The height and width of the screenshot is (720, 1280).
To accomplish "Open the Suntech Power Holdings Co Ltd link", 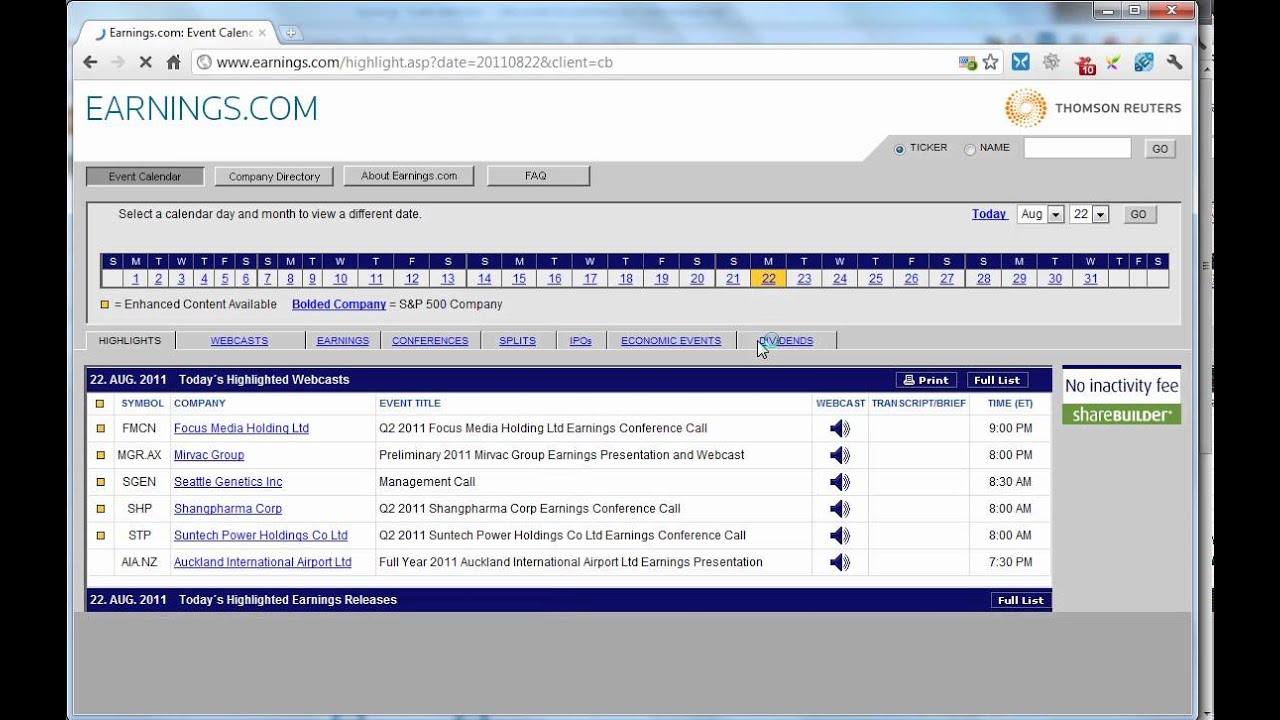I will (261, 535).
